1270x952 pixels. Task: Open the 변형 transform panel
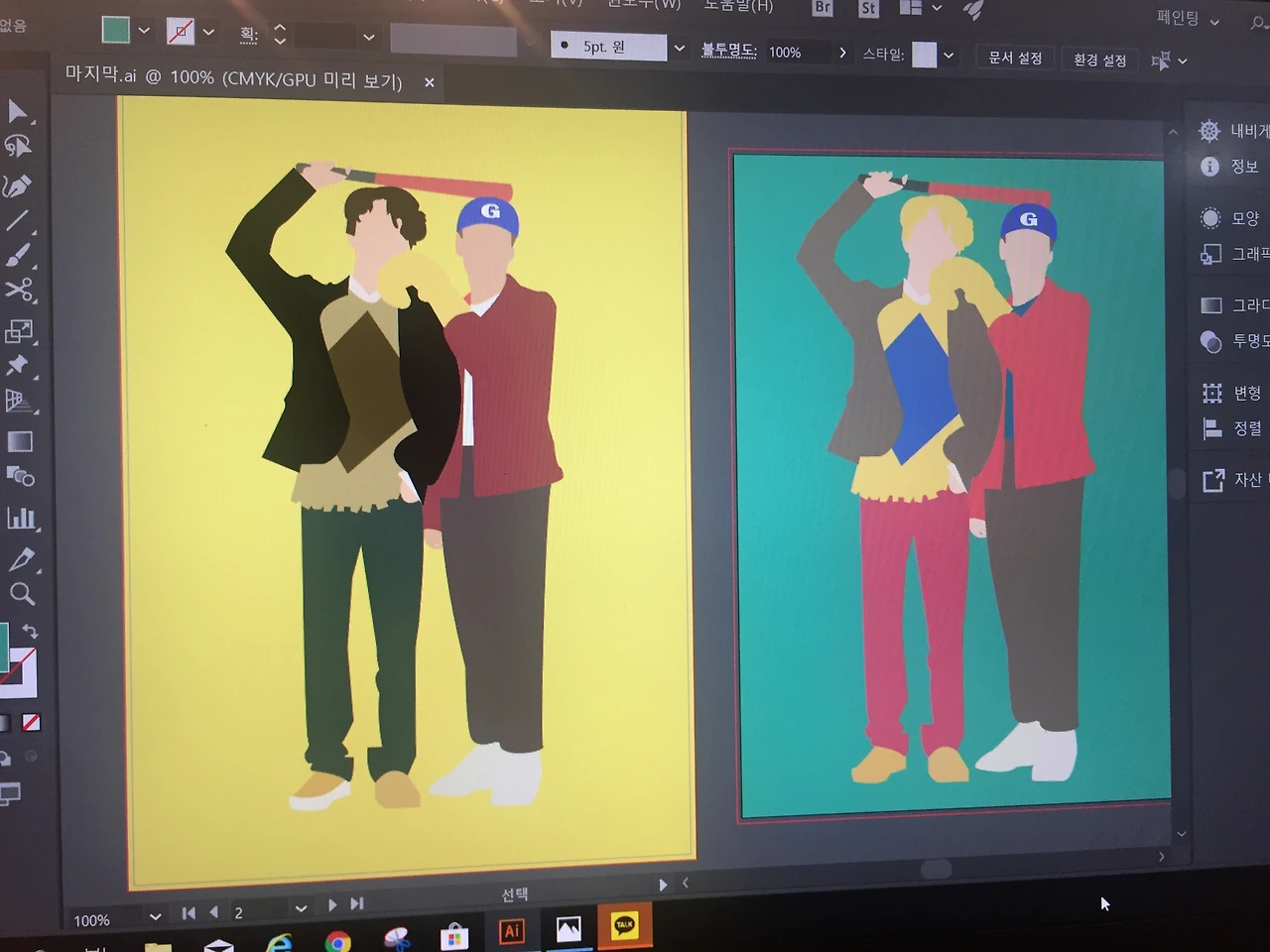(x=1211, y=393)
